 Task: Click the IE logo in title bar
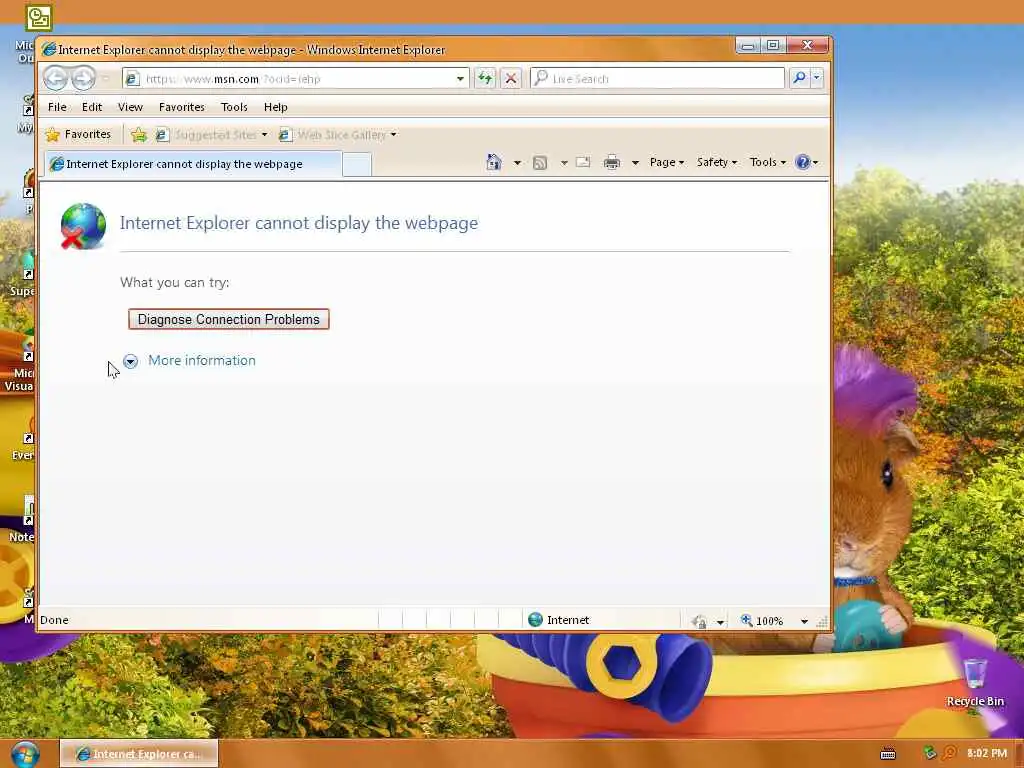(49, 50)
